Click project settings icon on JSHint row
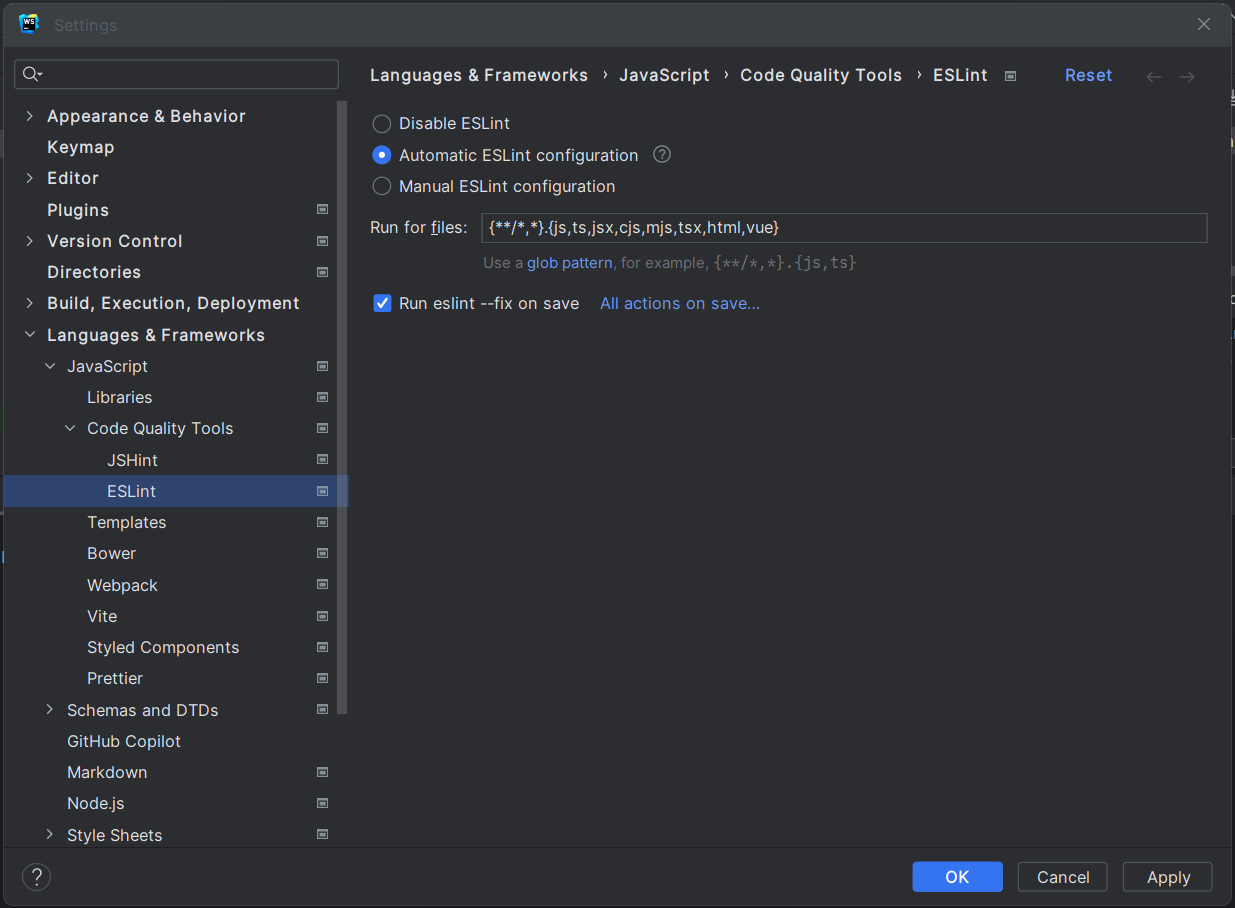The image size is (1235, 908). [322, 460]
